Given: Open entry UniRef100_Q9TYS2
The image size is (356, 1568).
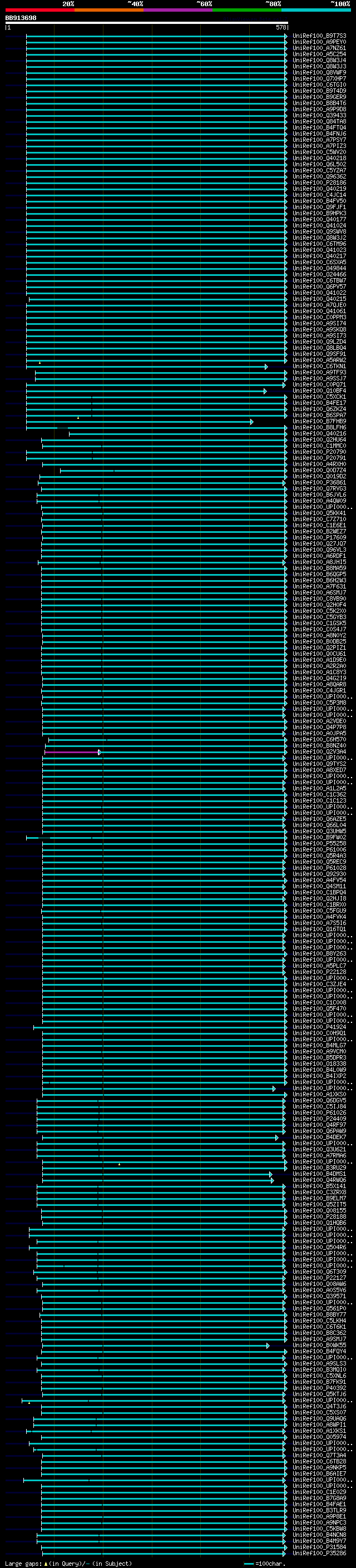Looking at the screenshot, I should click(319, 764).
